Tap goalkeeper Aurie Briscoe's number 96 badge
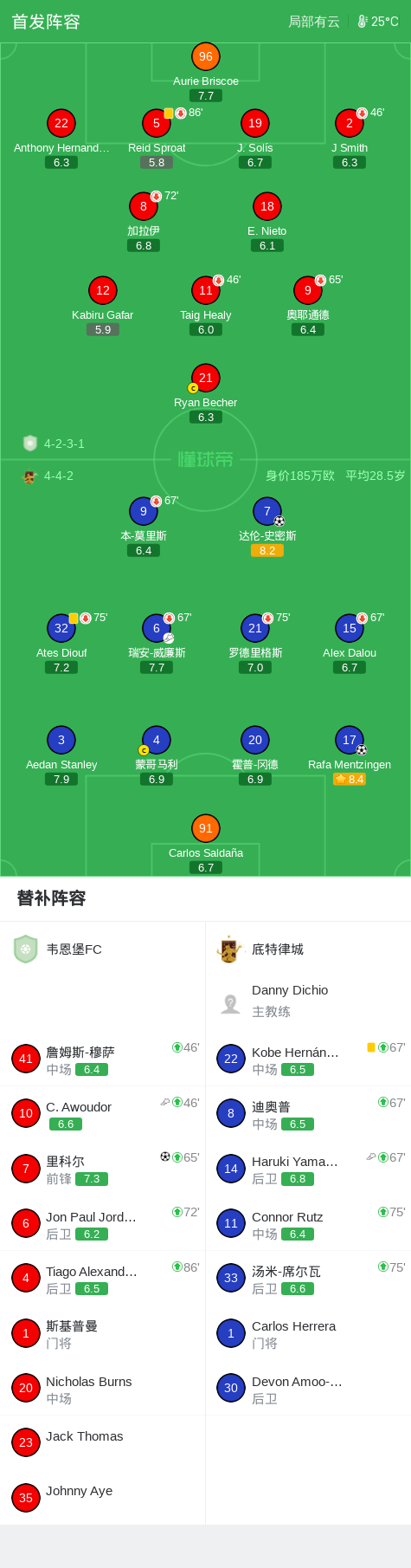411x1568 pixels. point(206,56)
